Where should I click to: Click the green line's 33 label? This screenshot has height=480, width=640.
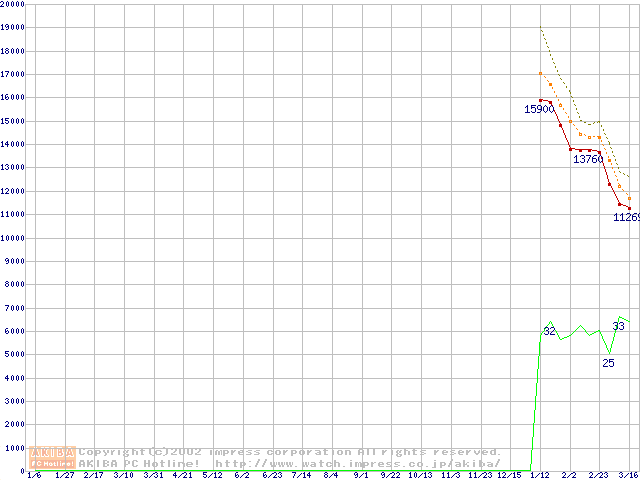tap(618, 326)
